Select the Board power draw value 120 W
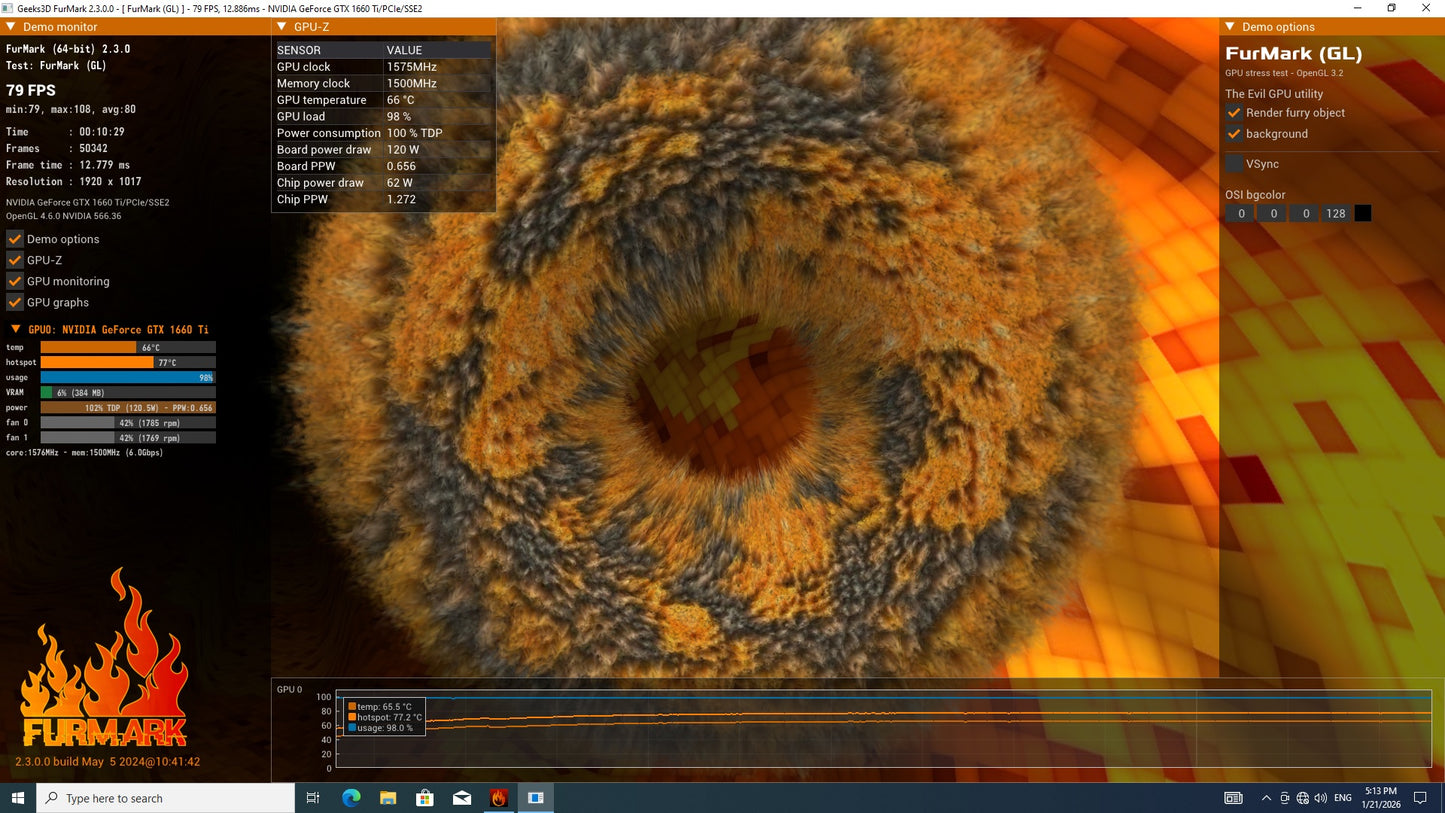This screenshot has height=813, width=1445. (402, 150)
